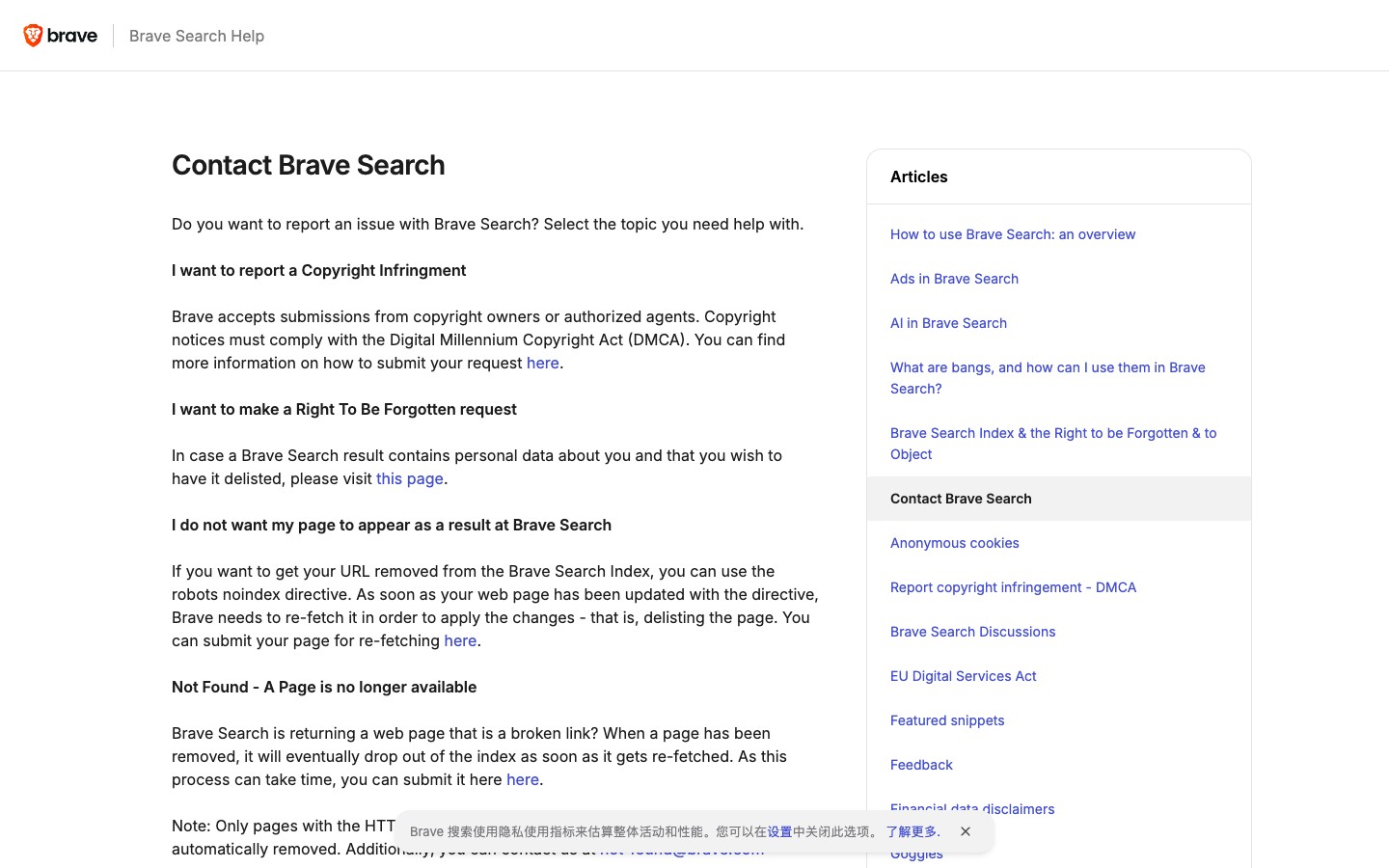Image resolution: width=1389 pixels, height=868 pixels.
Task: Open Right to be Forgotten article
Action: pyautogui.click(x=1053, y=444)
